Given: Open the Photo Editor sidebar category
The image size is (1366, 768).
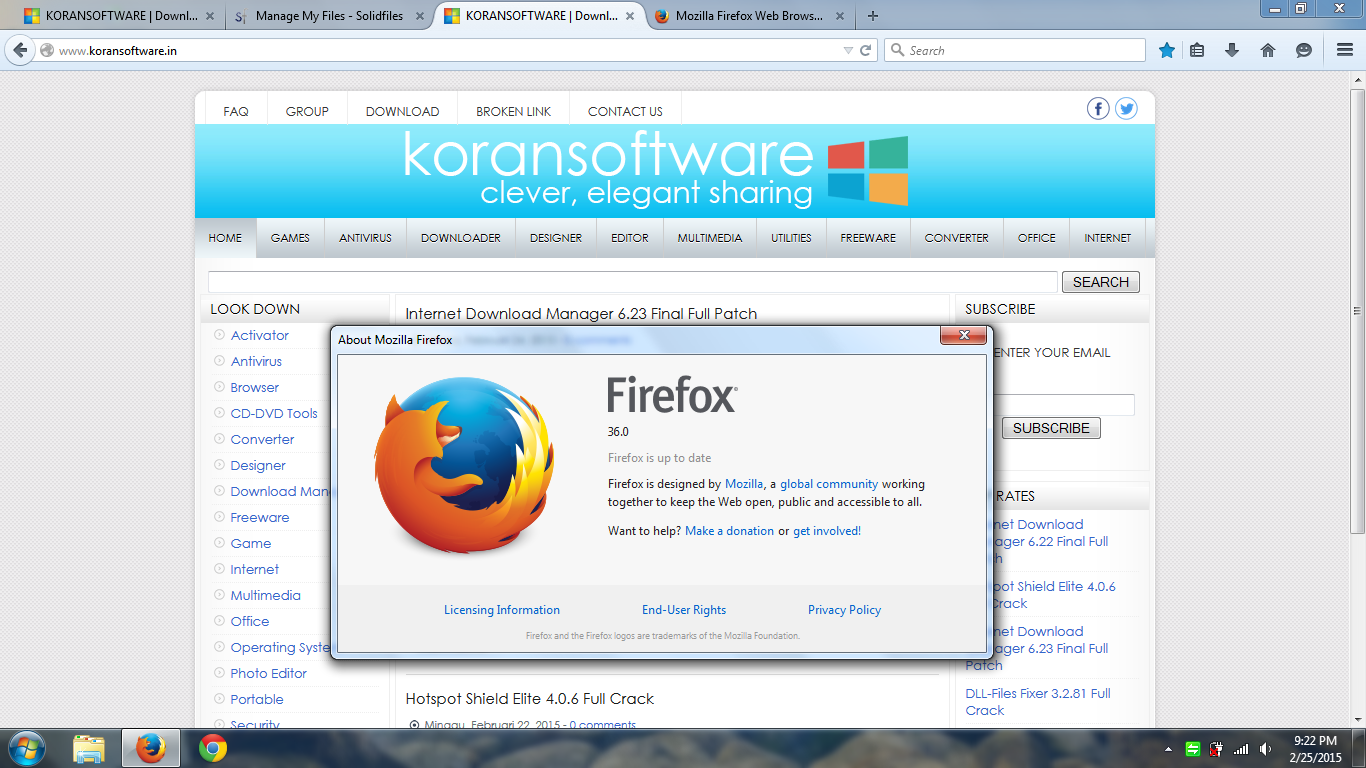Looking at the screenshot, I should coord(269,673).
